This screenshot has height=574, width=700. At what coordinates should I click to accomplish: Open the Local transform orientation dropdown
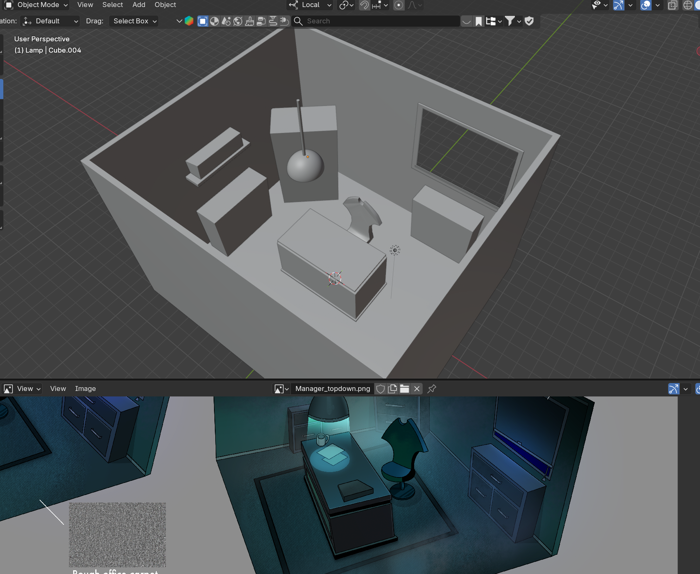click(x=310, y=5)
